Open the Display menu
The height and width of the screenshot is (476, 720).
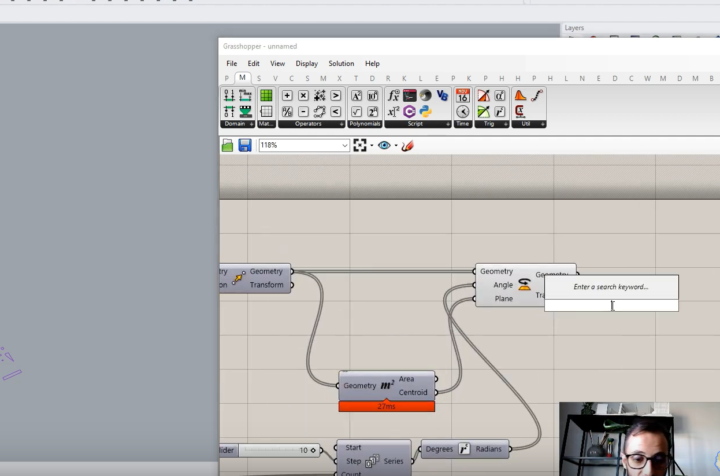pos(307,63)
